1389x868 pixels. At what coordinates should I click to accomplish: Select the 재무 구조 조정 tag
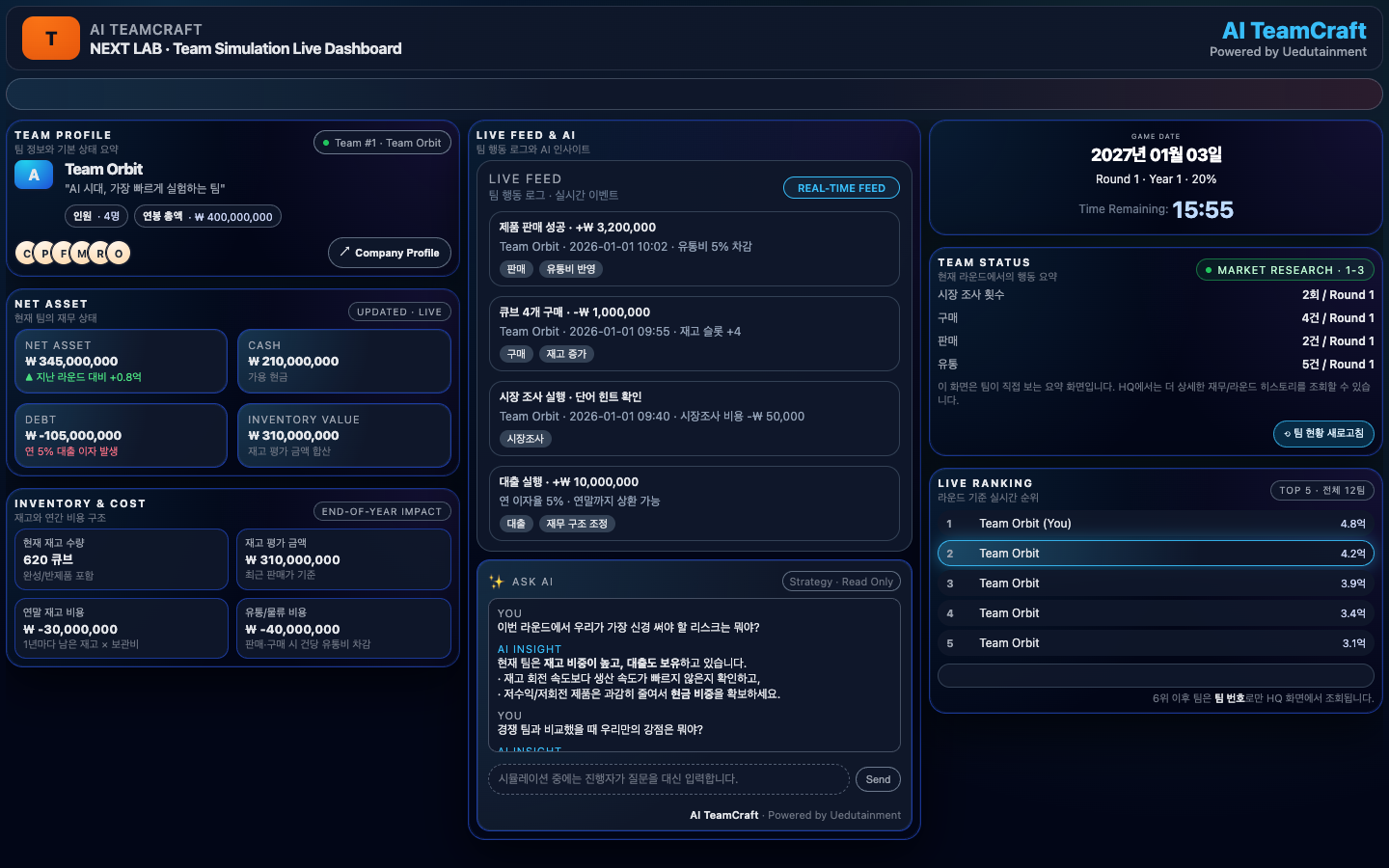(577, 524)
